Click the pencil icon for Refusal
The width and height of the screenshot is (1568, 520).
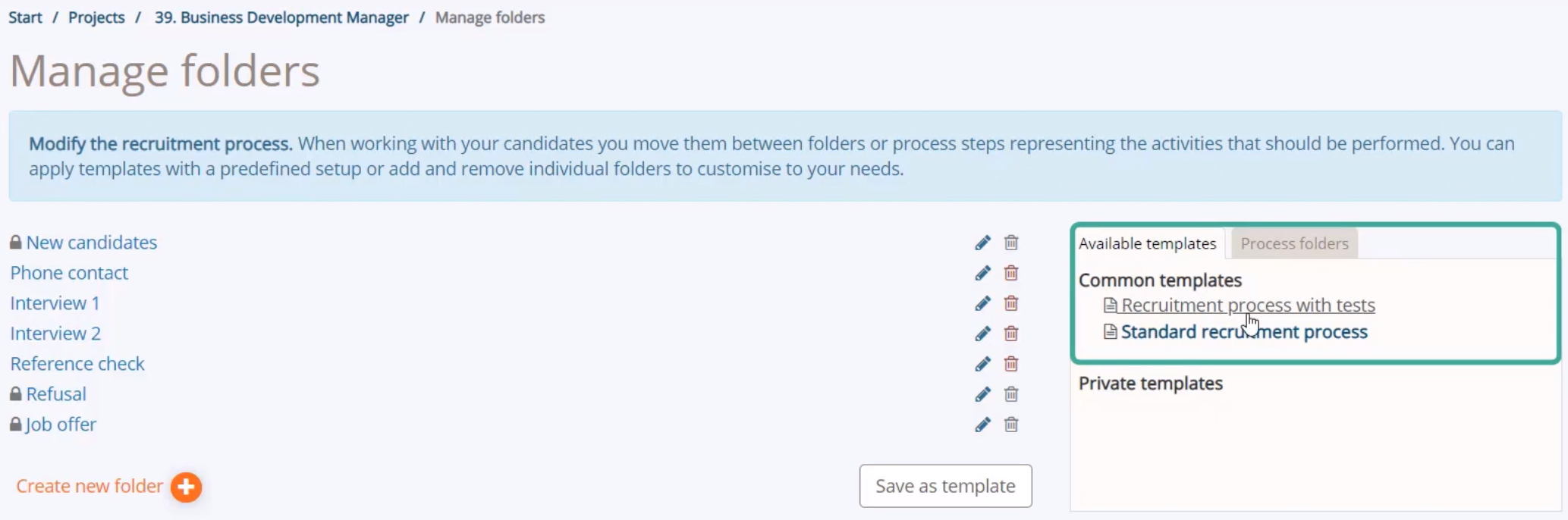coord(982,394)
